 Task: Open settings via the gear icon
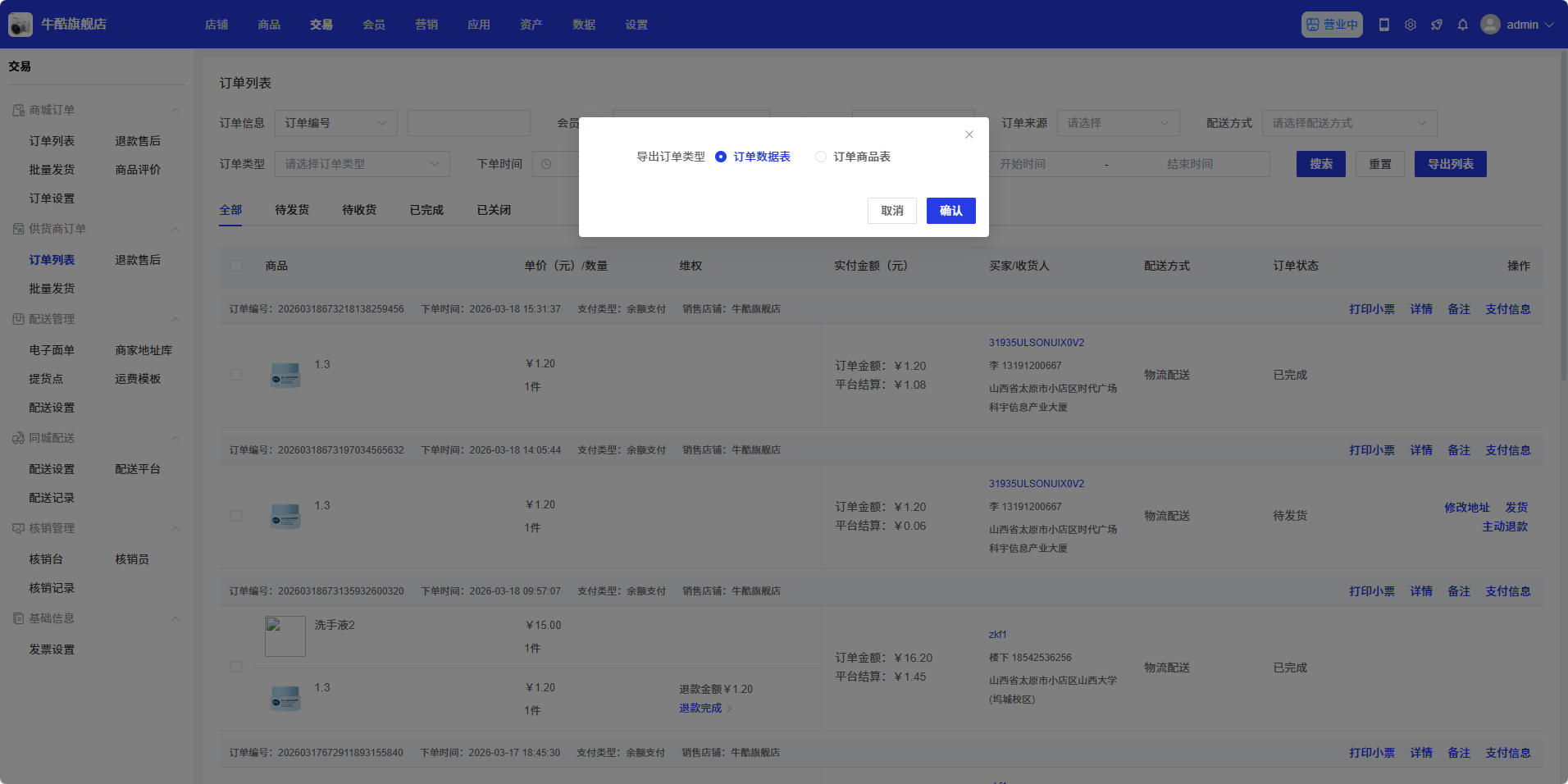(x=1411, y=25)
